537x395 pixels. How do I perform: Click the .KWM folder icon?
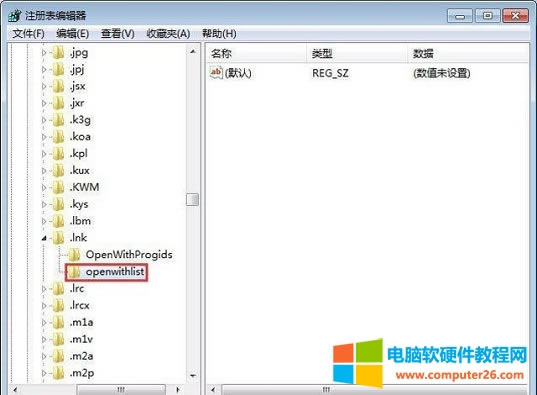click(x=58, y=187)
